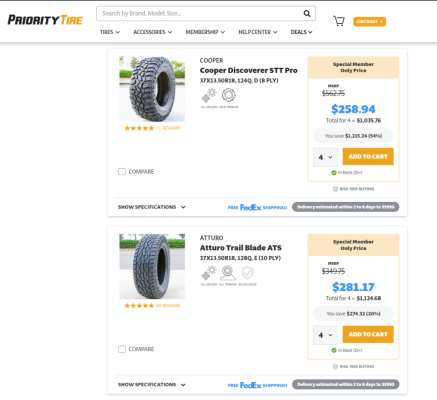437x400 pixels.
Task: Click the search magnifier icon
Action: coord(307,13)
